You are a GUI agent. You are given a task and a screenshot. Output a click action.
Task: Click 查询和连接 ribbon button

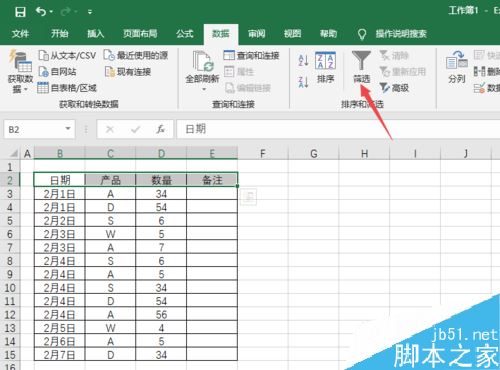tap(252, 55)
